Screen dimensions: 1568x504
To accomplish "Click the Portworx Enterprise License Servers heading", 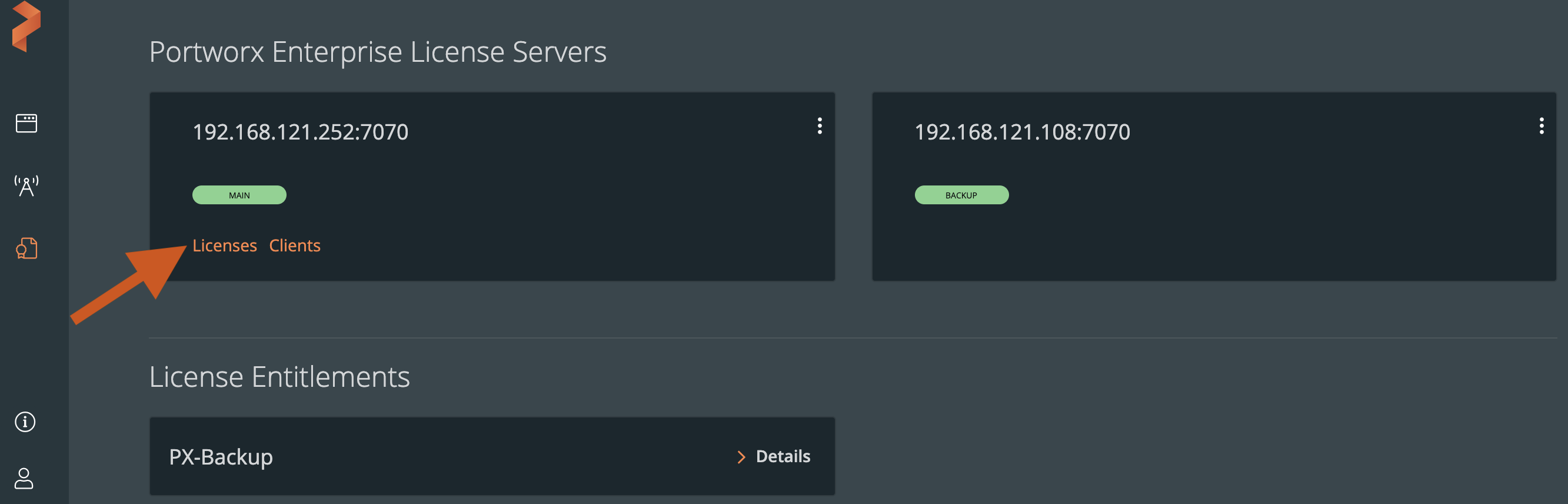I will (378, 52).
